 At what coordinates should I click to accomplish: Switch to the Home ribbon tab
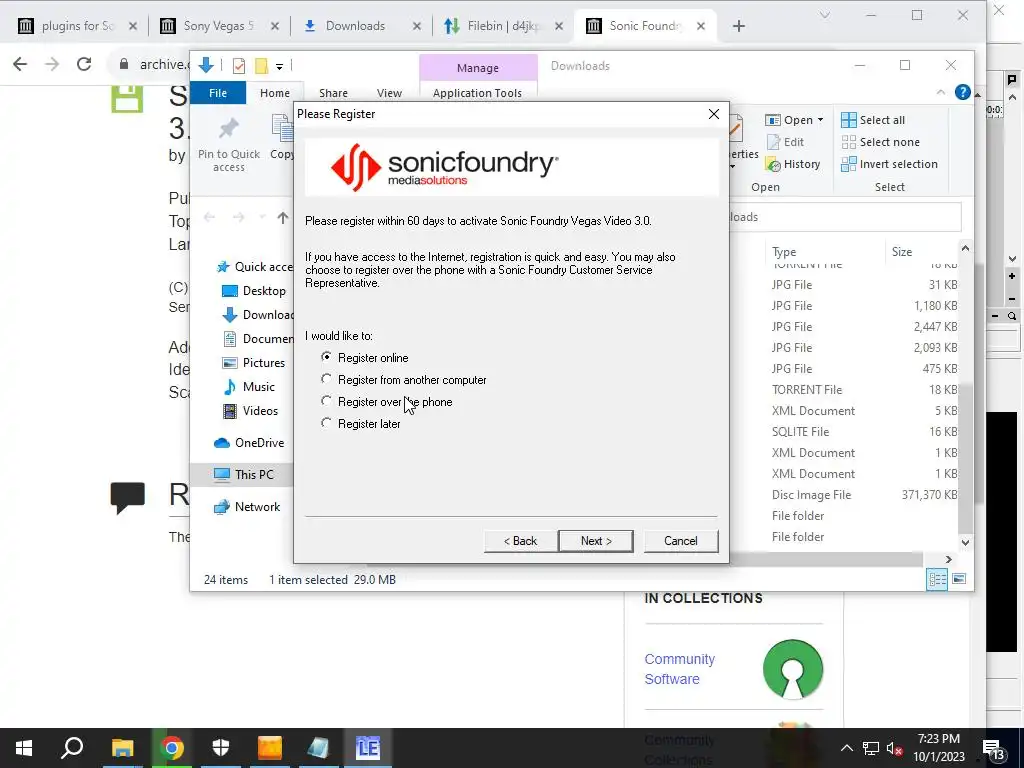point(274,93)
